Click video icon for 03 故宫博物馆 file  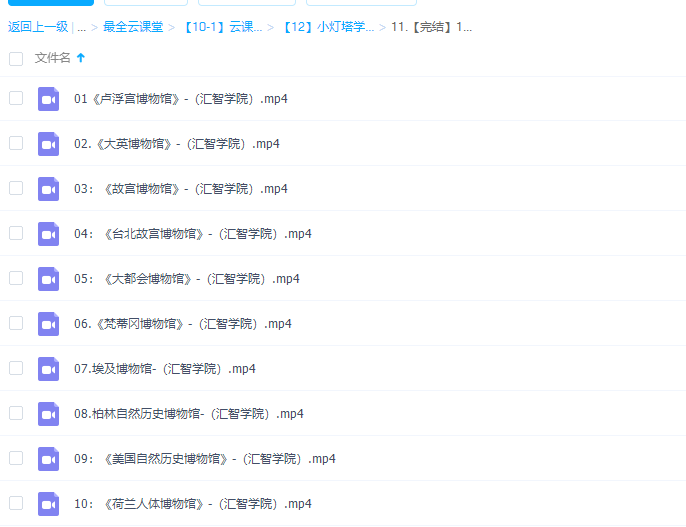(49, 189)
